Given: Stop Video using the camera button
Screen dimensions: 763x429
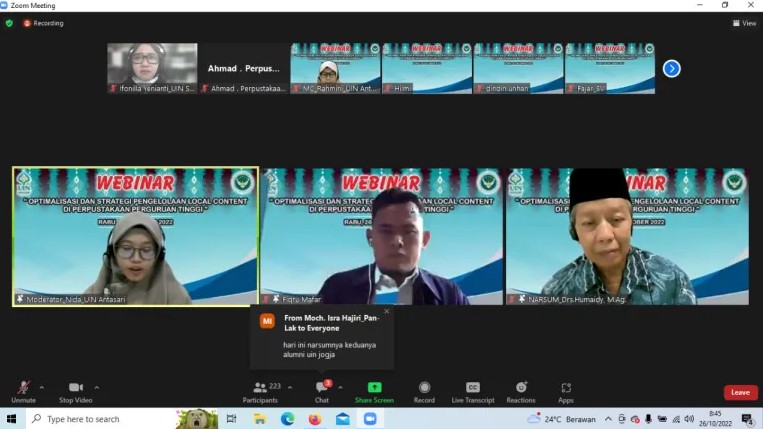Looking at the screenshot, I should 75,392.
